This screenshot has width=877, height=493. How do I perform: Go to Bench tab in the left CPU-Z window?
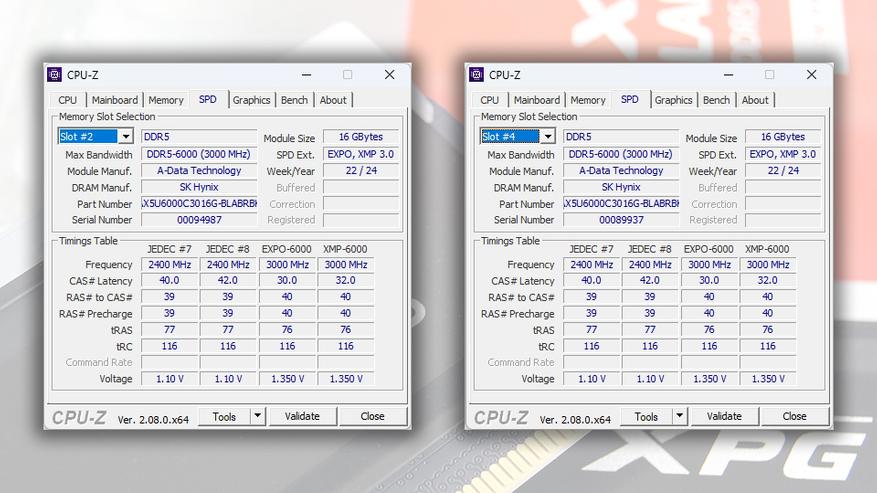pos(294,100)
